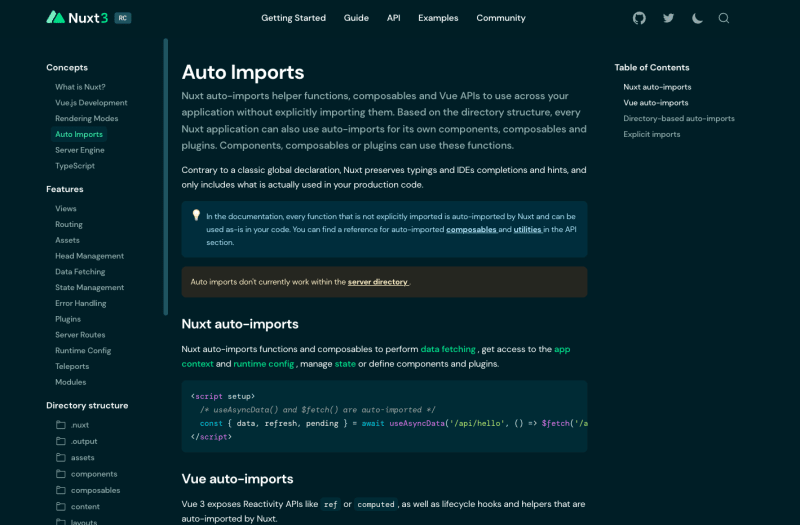Open the composables folder entry
The width and height of the screenshot is (800, 525).
[x=88, y=490]
